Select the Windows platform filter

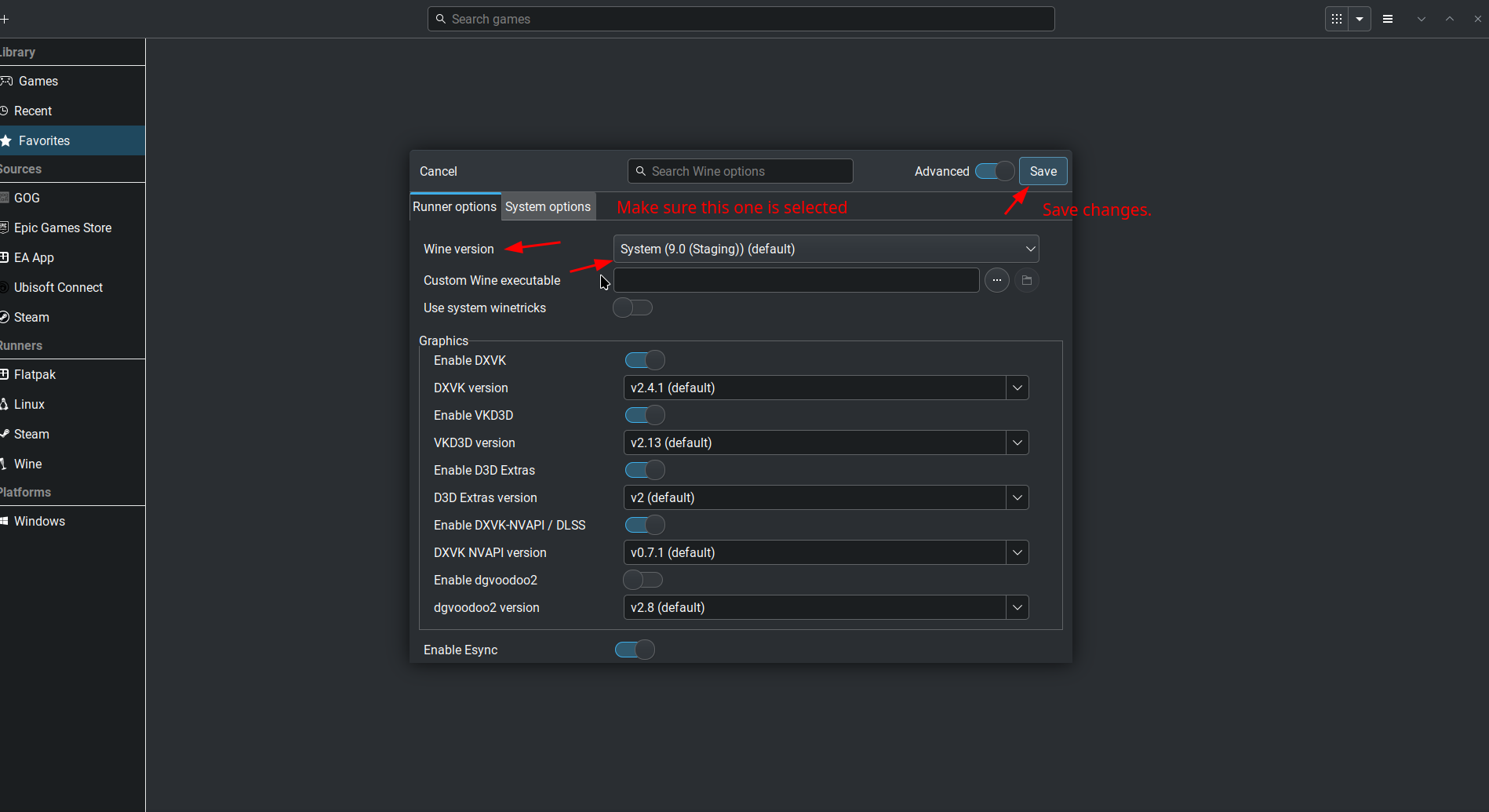40,521
